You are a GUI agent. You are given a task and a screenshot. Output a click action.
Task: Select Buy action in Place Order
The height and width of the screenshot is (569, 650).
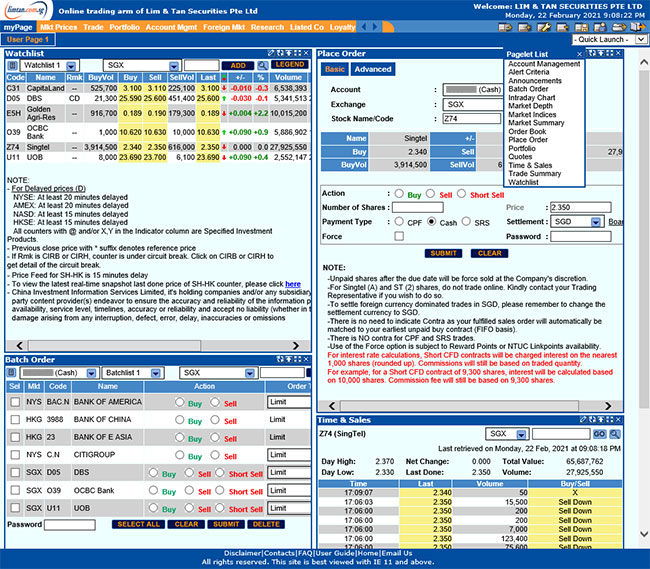[x=399, y=194]
